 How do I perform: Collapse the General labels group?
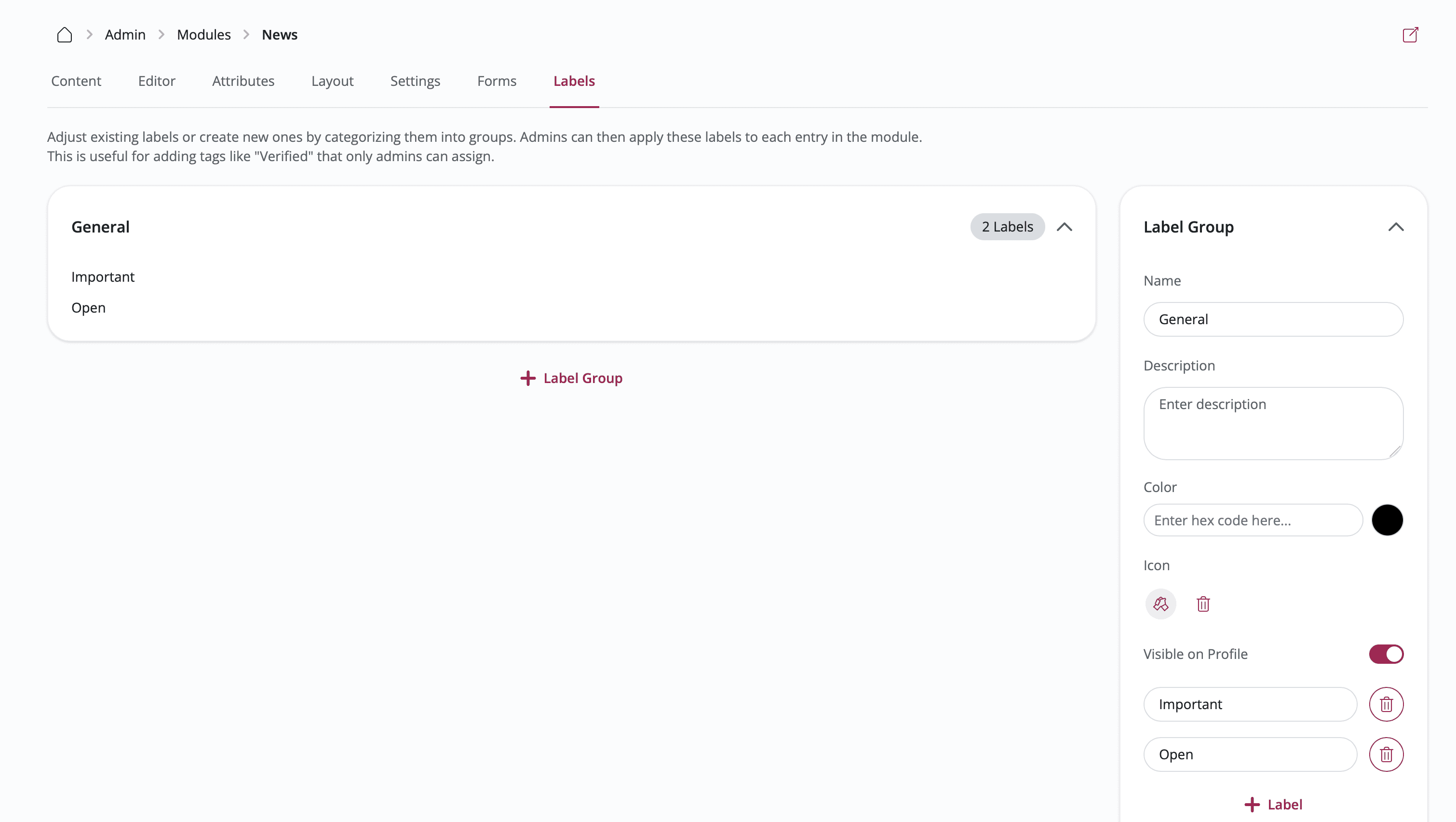coord(1065,227)
